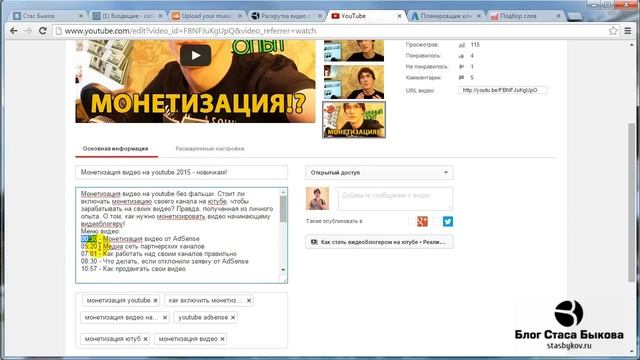Switch to the Стас Быков browser tab
This screenshot has height=360, width=640.
(x=48, y=16)
